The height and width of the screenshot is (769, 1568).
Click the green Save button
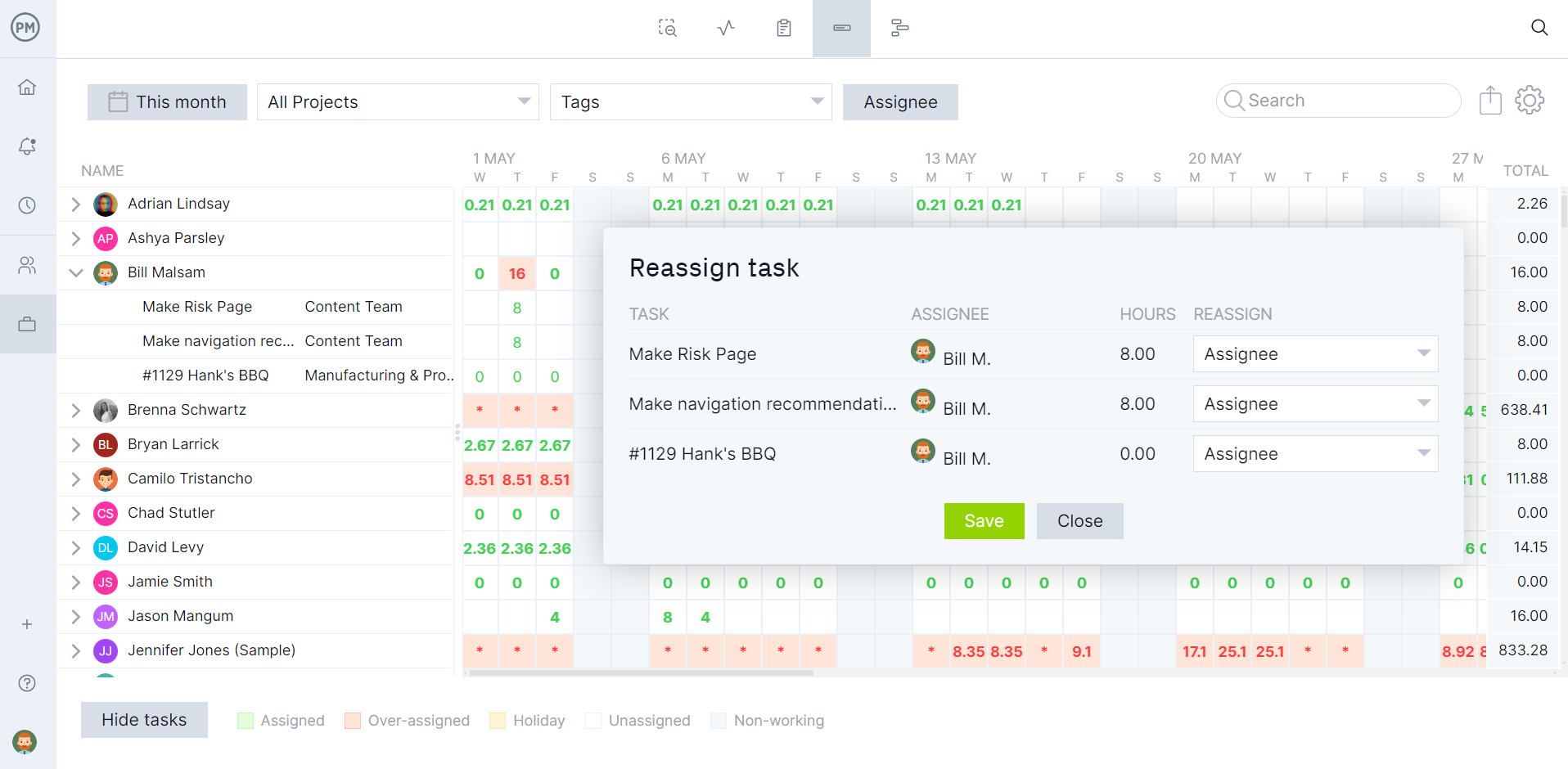point(984,521)
